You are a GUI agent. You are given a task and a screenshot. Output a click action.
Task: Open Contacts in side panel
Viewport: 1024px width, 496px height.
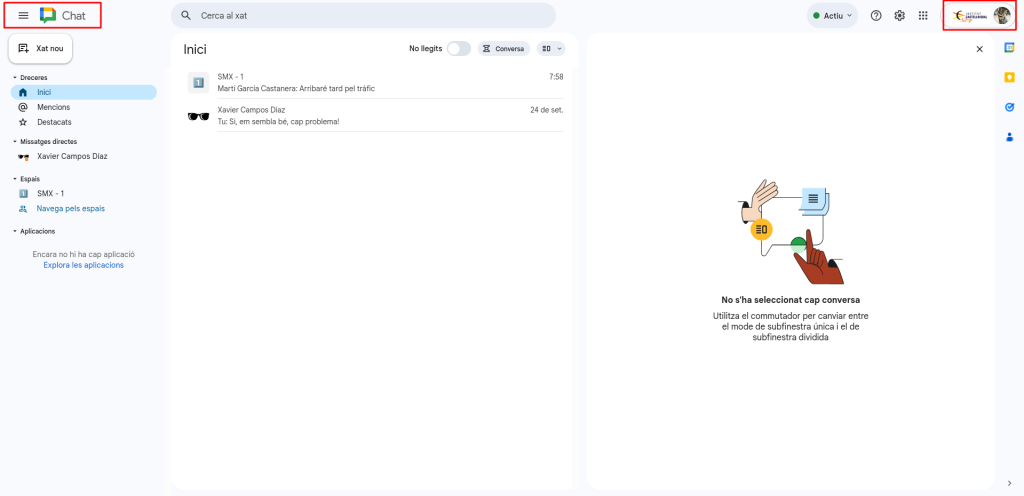coord(1009,137)
